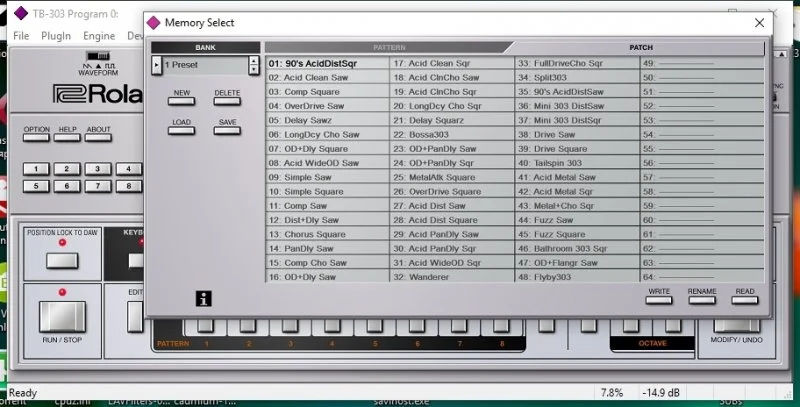Click the NEW bank button
Screen dimensions: 800x407
click(x=182, y=101)
